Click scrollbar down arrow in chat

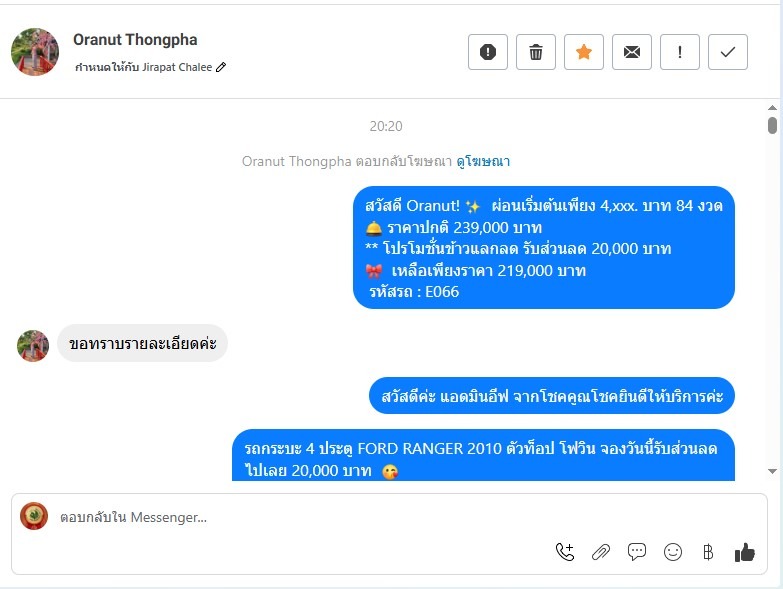[x=773, y=471]
